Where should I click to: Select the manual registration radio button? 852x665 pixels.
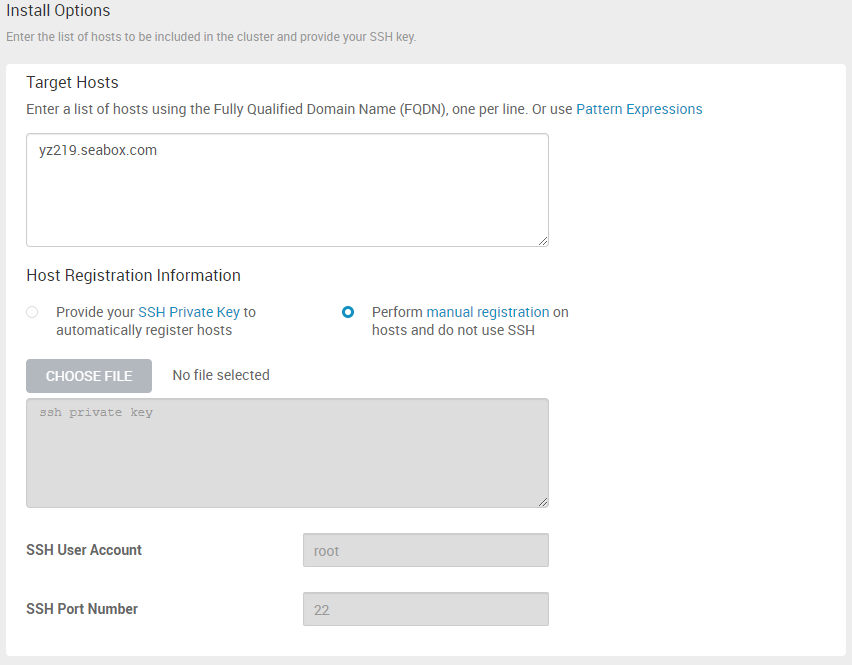coord(348,312)
